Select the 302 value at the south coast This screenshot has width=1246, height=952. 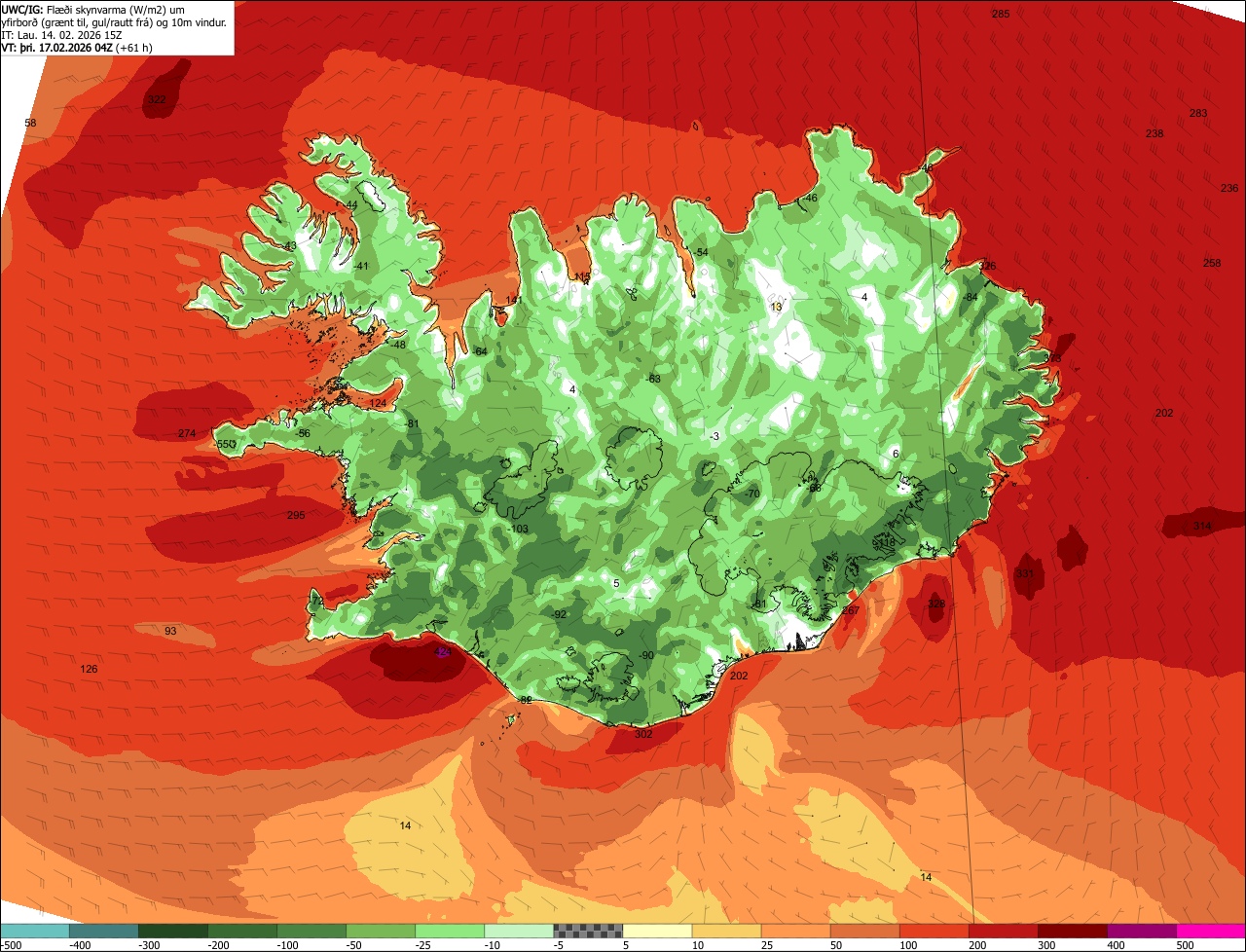pyautogui.click(x=643, y=735)
